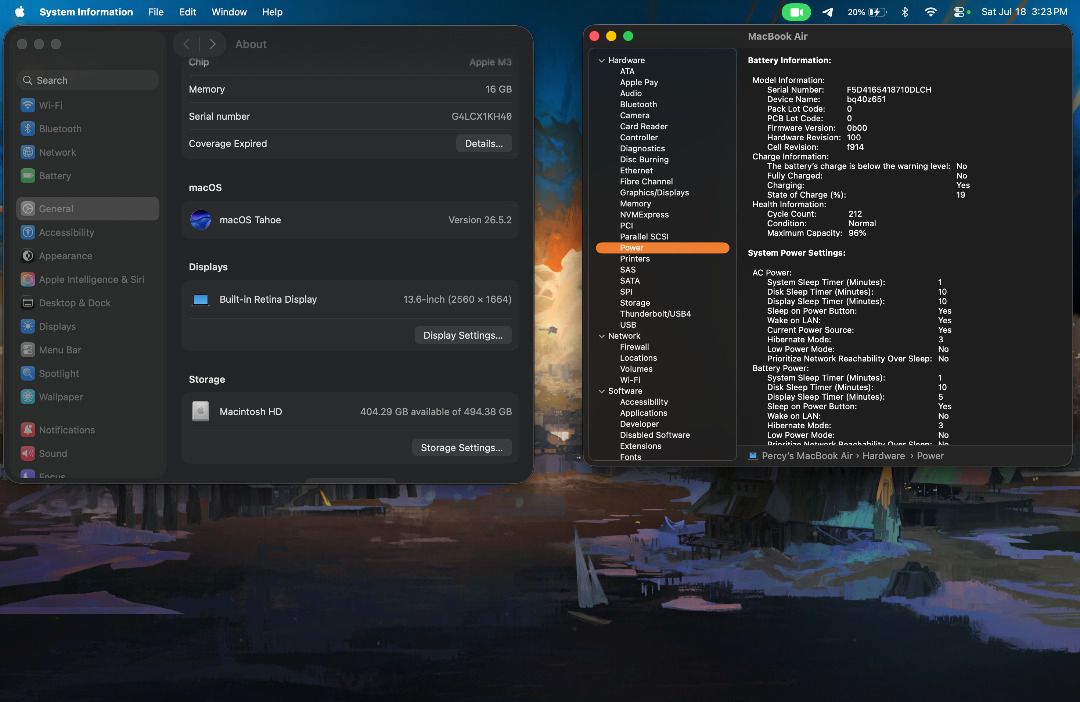Click the Appearance icon in settings sidebar
1080x702 pixels.
coord(28,256)
